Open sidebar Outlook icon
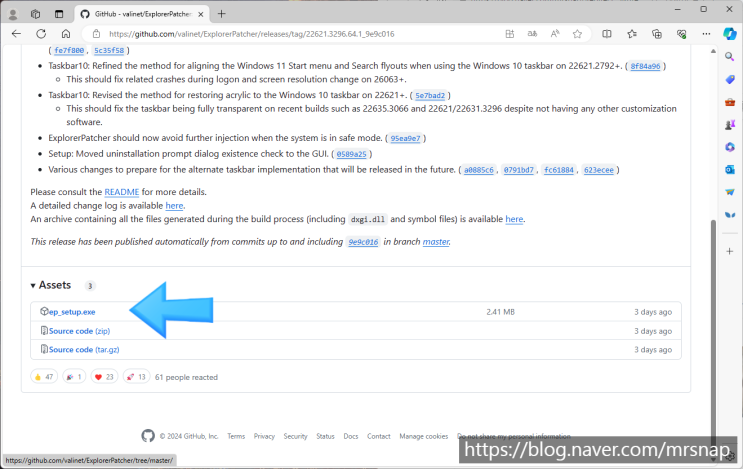The height and width of the screenshot is (469, 743). pos(730,170)
